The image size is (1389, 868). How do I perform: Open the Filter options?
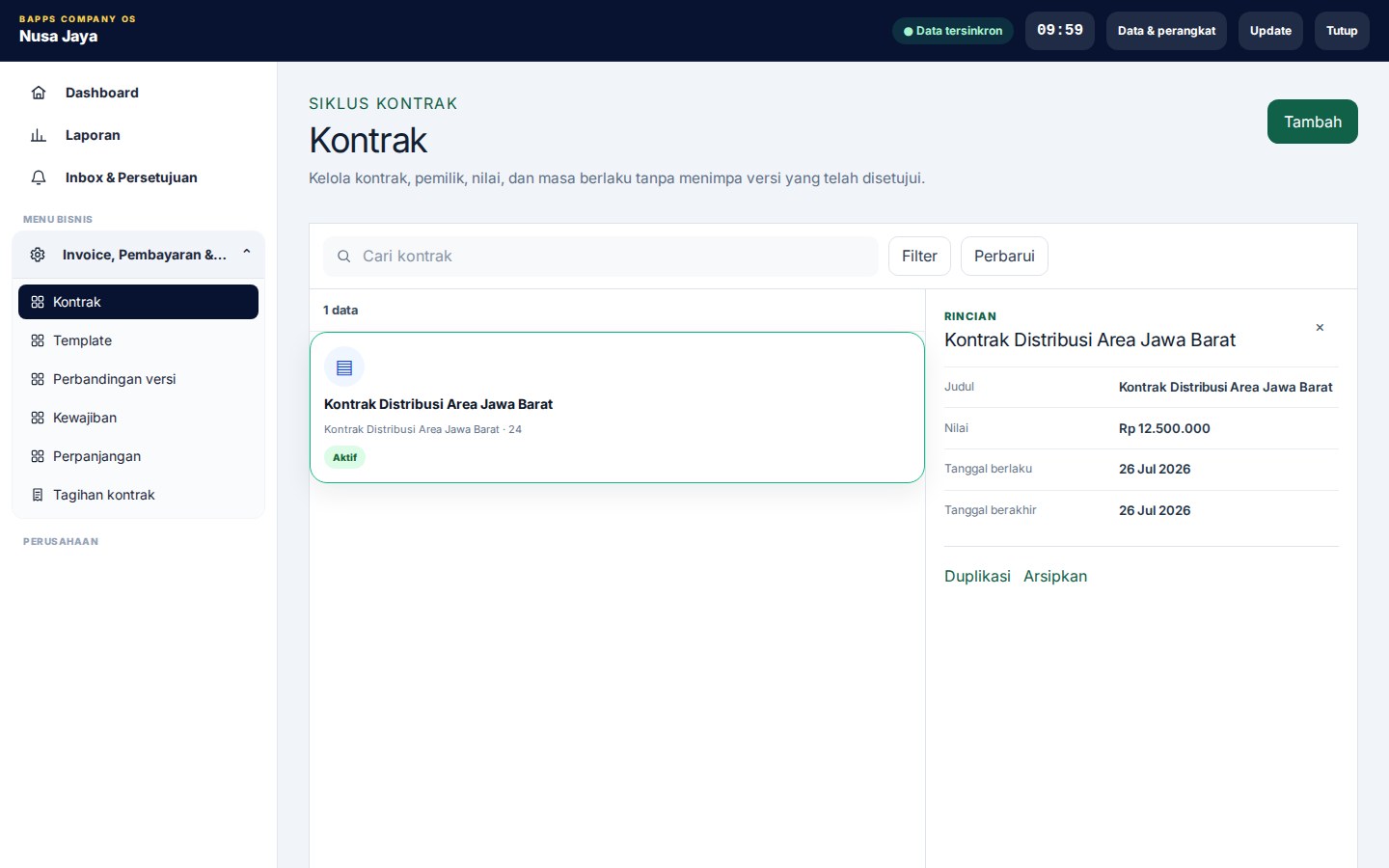pos(919,257)
